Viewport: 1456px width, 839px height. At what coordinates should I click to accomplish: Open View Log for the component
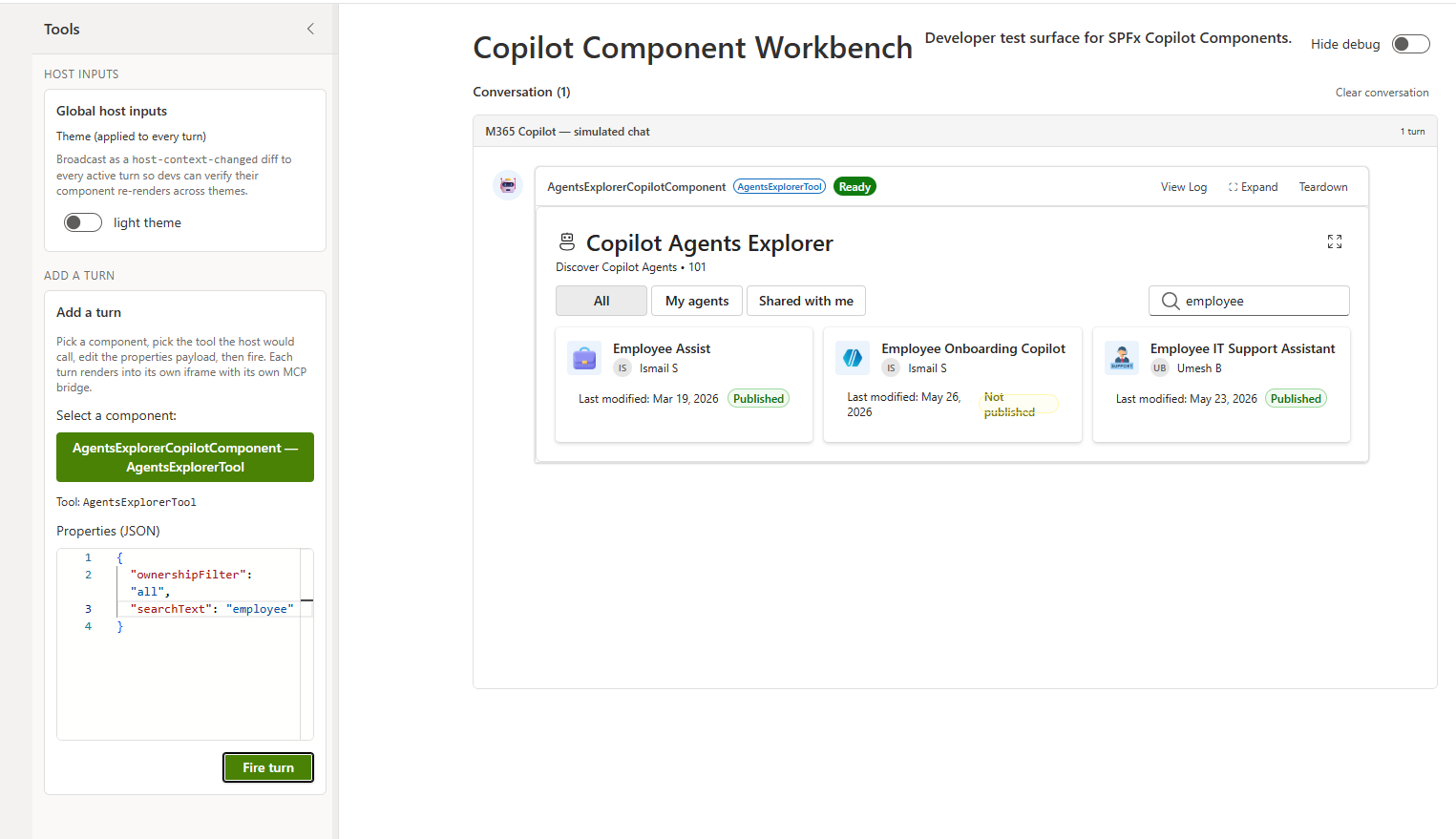point(1184,187)
